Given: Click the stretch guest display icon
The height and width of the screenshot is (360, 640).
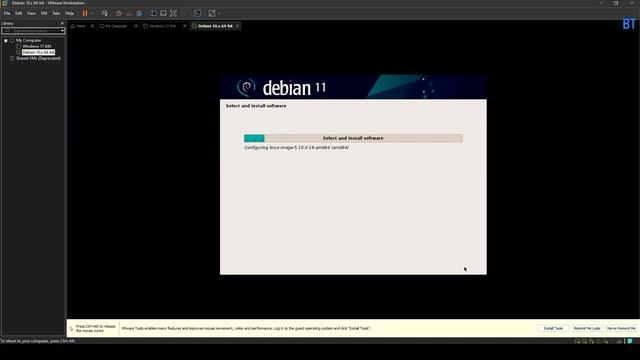Looking at the screenshot, I should [212, 13].
